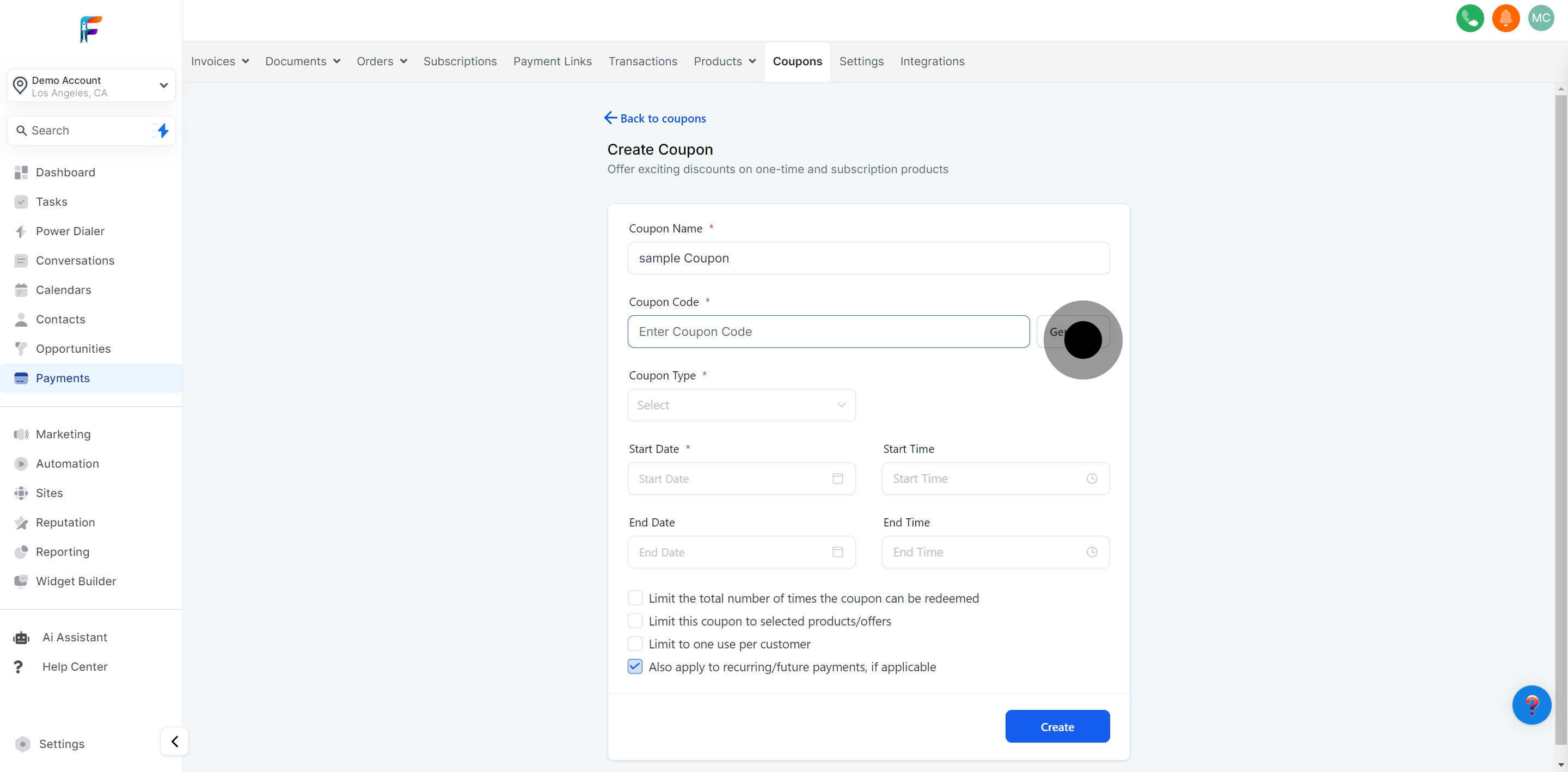Image resolution: width=1568 pixels, height=772 pixels.
Task: Click the End Time clock icon
Action: coord(1092,552)
